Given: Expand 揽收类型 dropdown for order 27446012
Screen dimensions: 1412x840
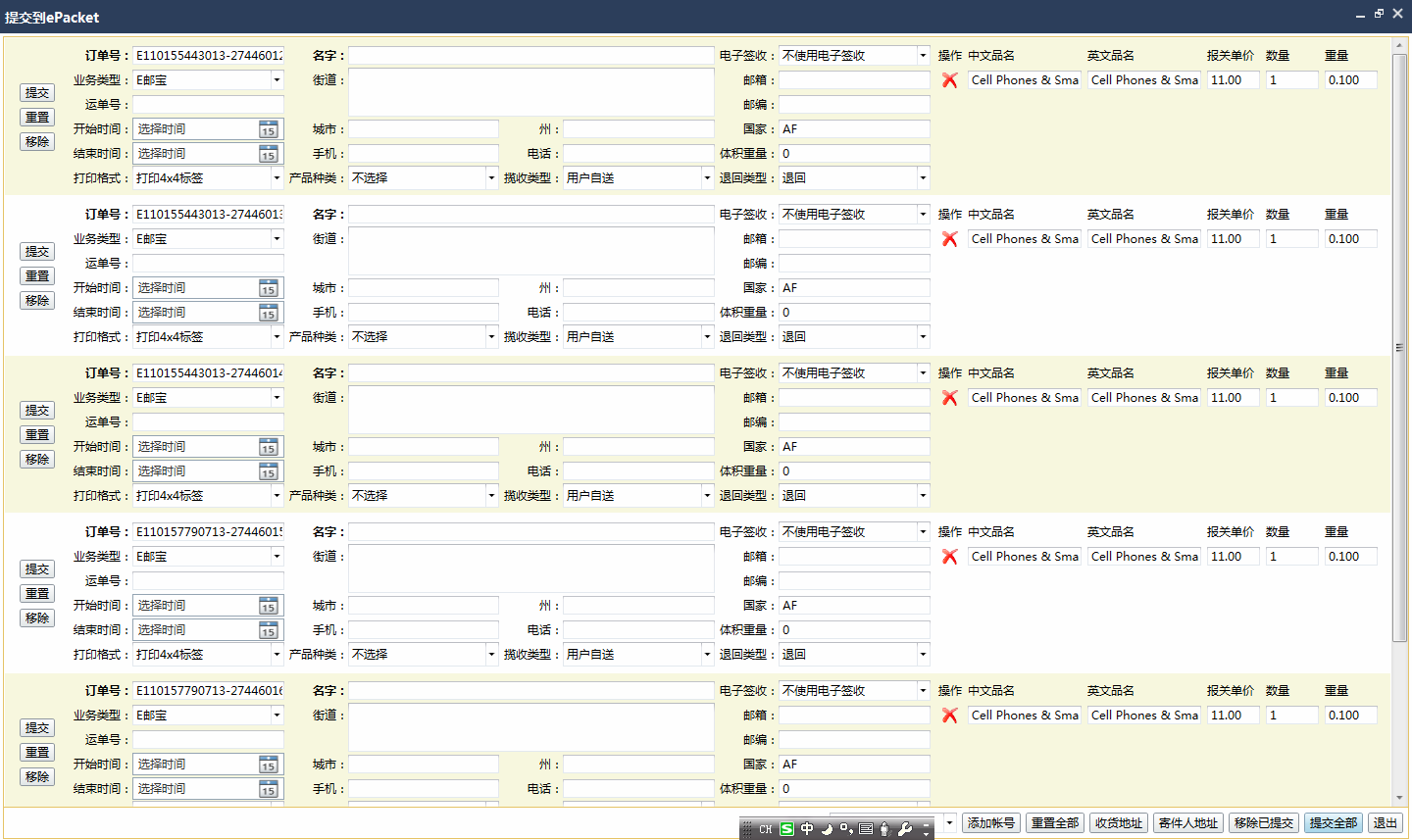Looking at the screenshot, I should coord(706,178).
